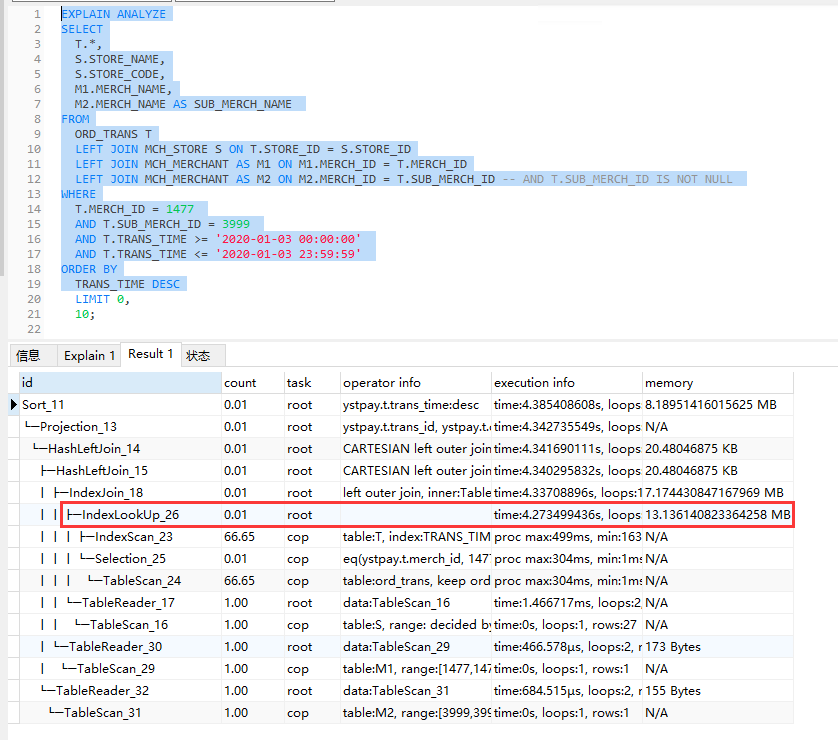Place cursor on EXPLAIN ANALYZE line in editor
838x740 pixels.
point(114,14)
